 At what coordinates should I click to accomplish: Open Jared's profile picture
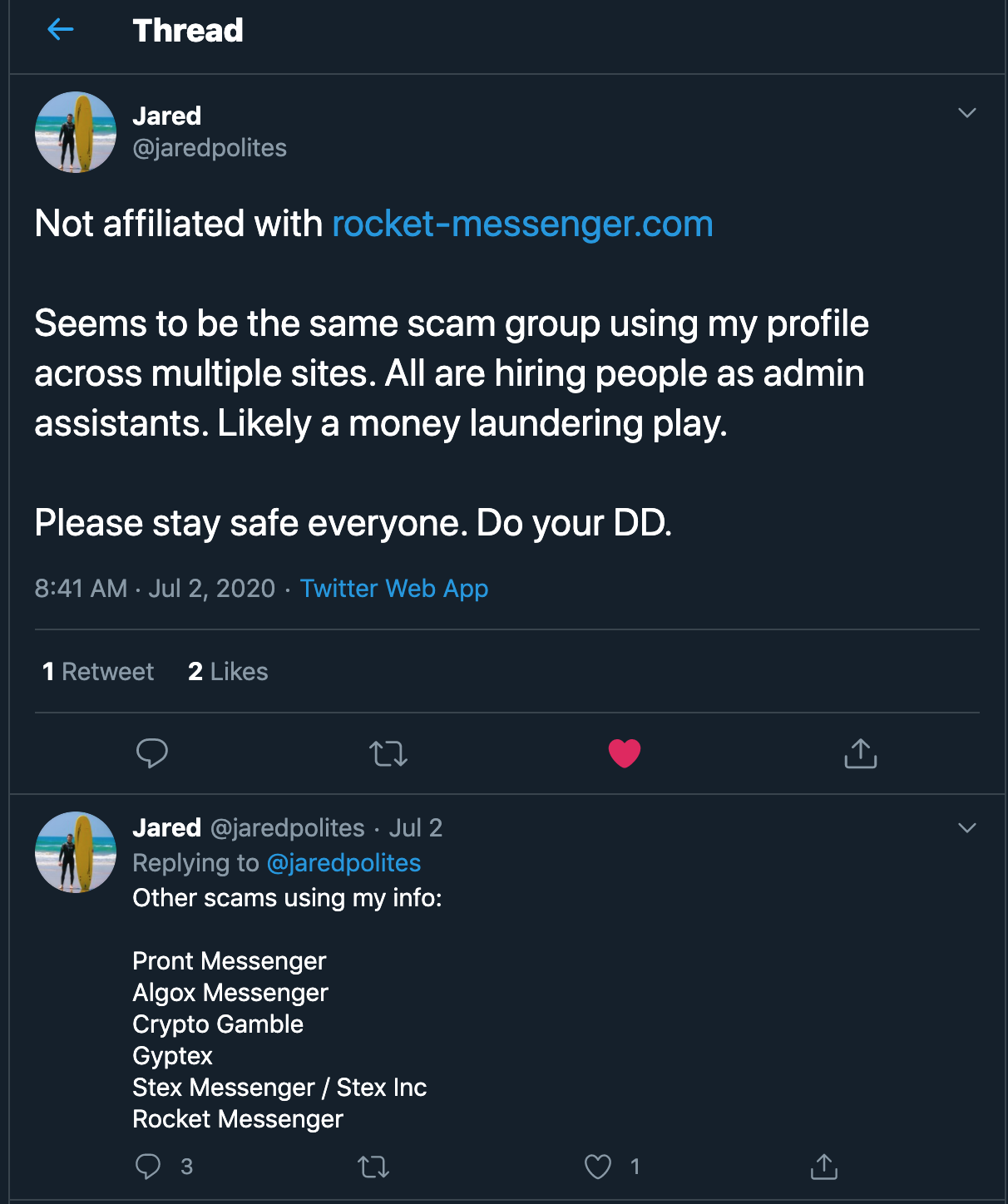[x=74, y=131]
